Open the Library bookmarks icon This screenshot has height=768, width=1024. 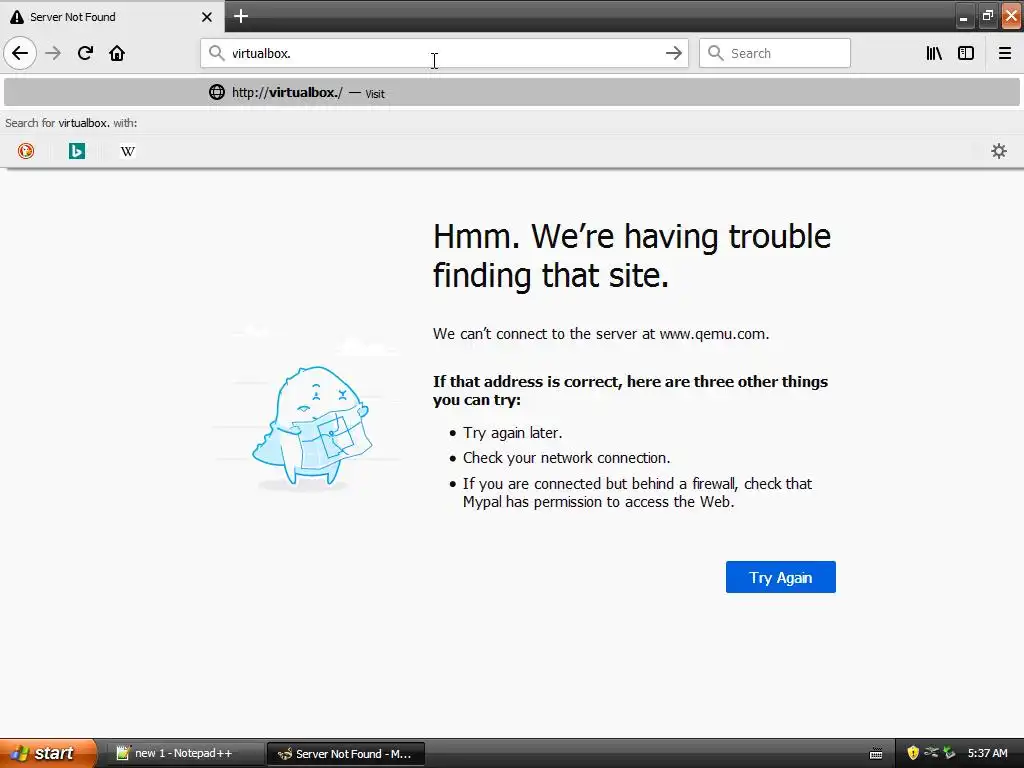934,53
